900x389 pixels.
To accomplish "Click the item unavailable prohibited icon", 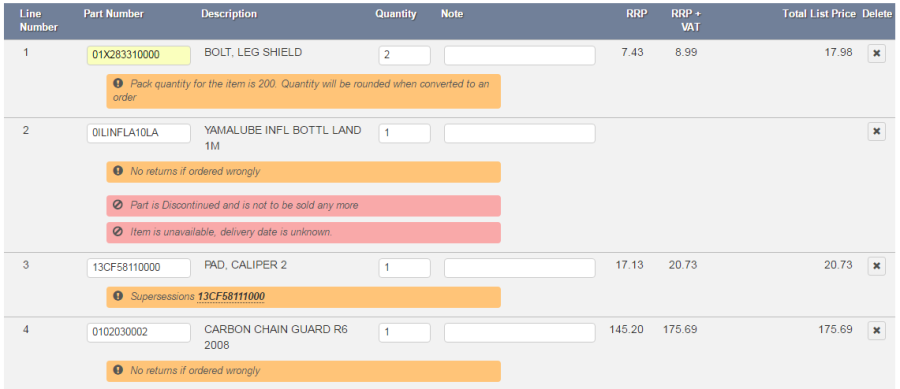I will 118,232.
